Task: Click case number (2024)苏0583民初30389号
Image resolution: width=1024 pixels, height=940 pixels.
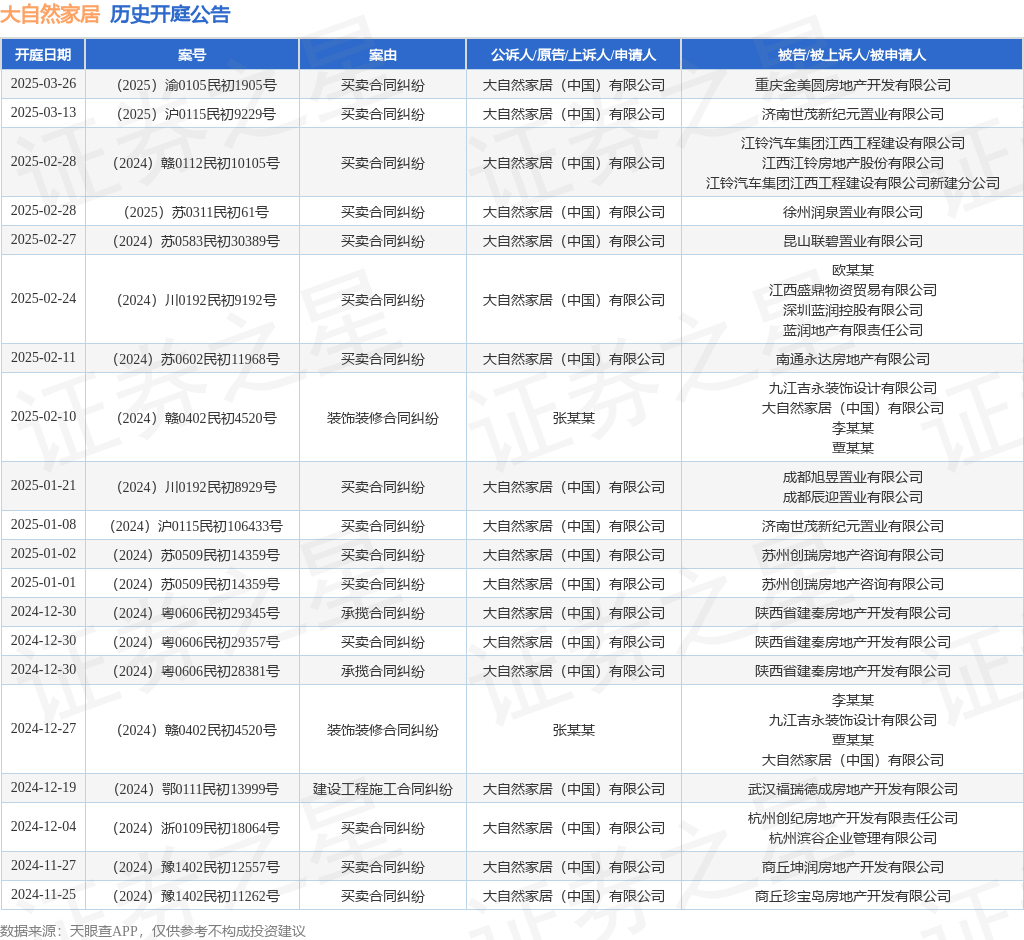Action: coord(196,241)
